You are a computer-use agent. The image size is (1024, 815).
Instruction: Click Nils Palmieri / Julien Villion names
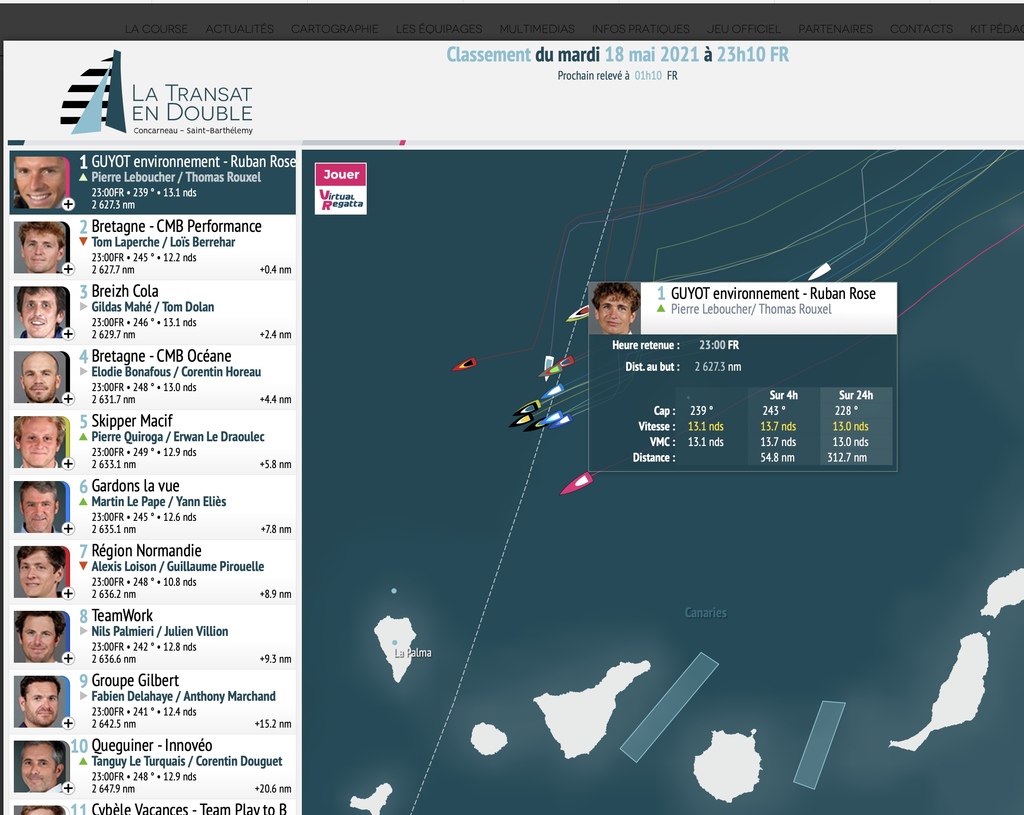coord(160,631)
